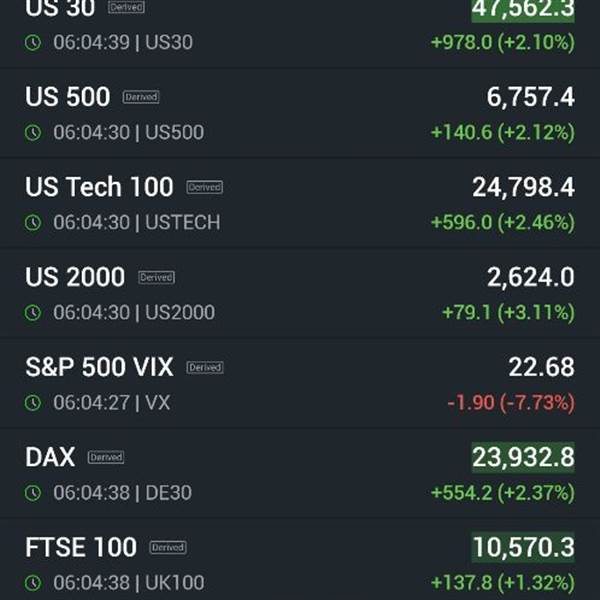Select the highlighted FTSE 100 price 10,570.3
This screenshot has width=600, height=600.
coord(523,547)
